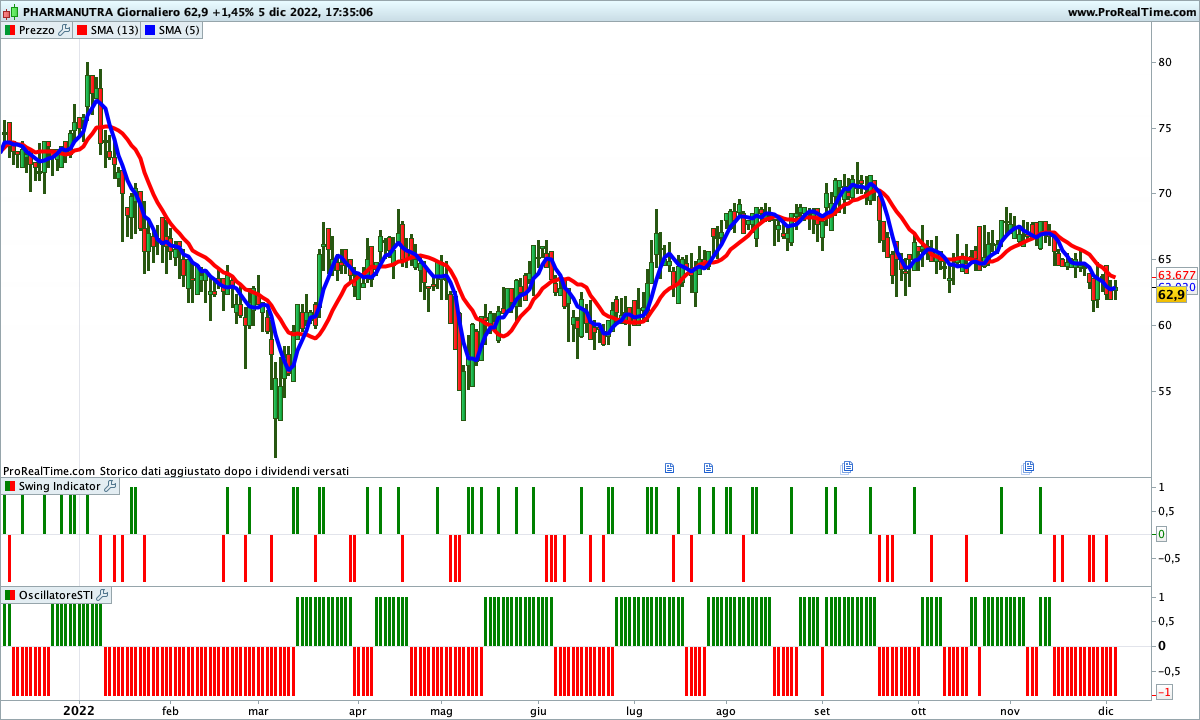
Task: Click the 55 level on the price axis
Action: [1165, 390]
